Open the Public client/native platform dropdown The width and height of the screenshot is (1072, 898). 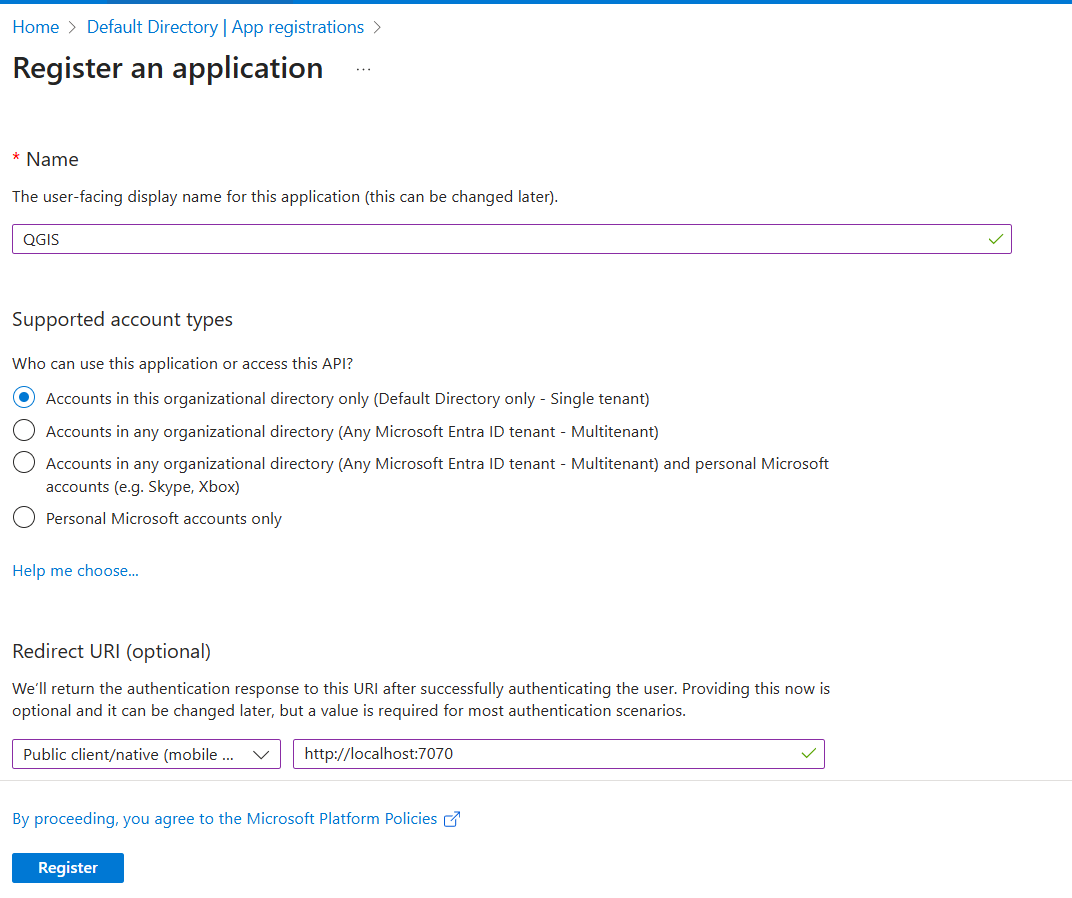pyautogui.click(x=145, y=754)
